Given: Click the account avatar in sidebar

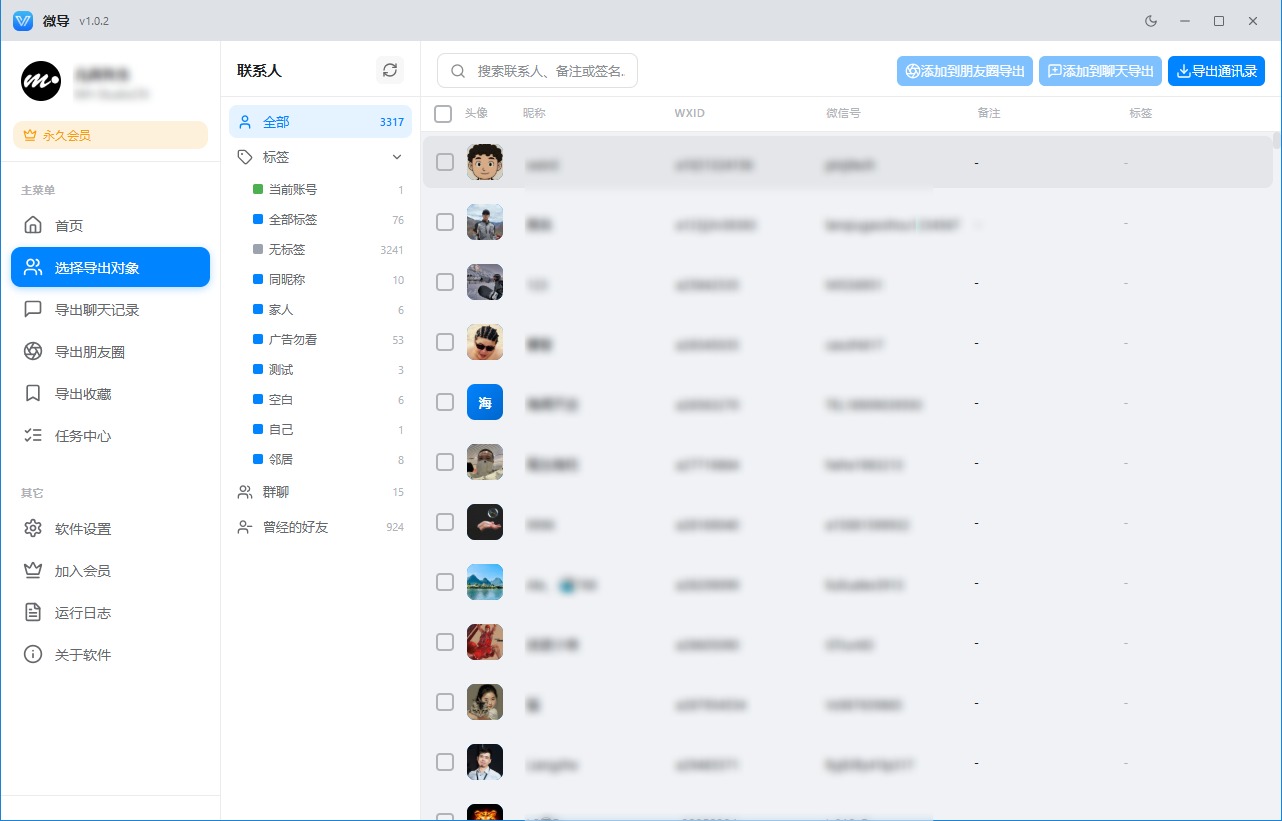Looking at the screenshot, I should (x=41, y=80).
